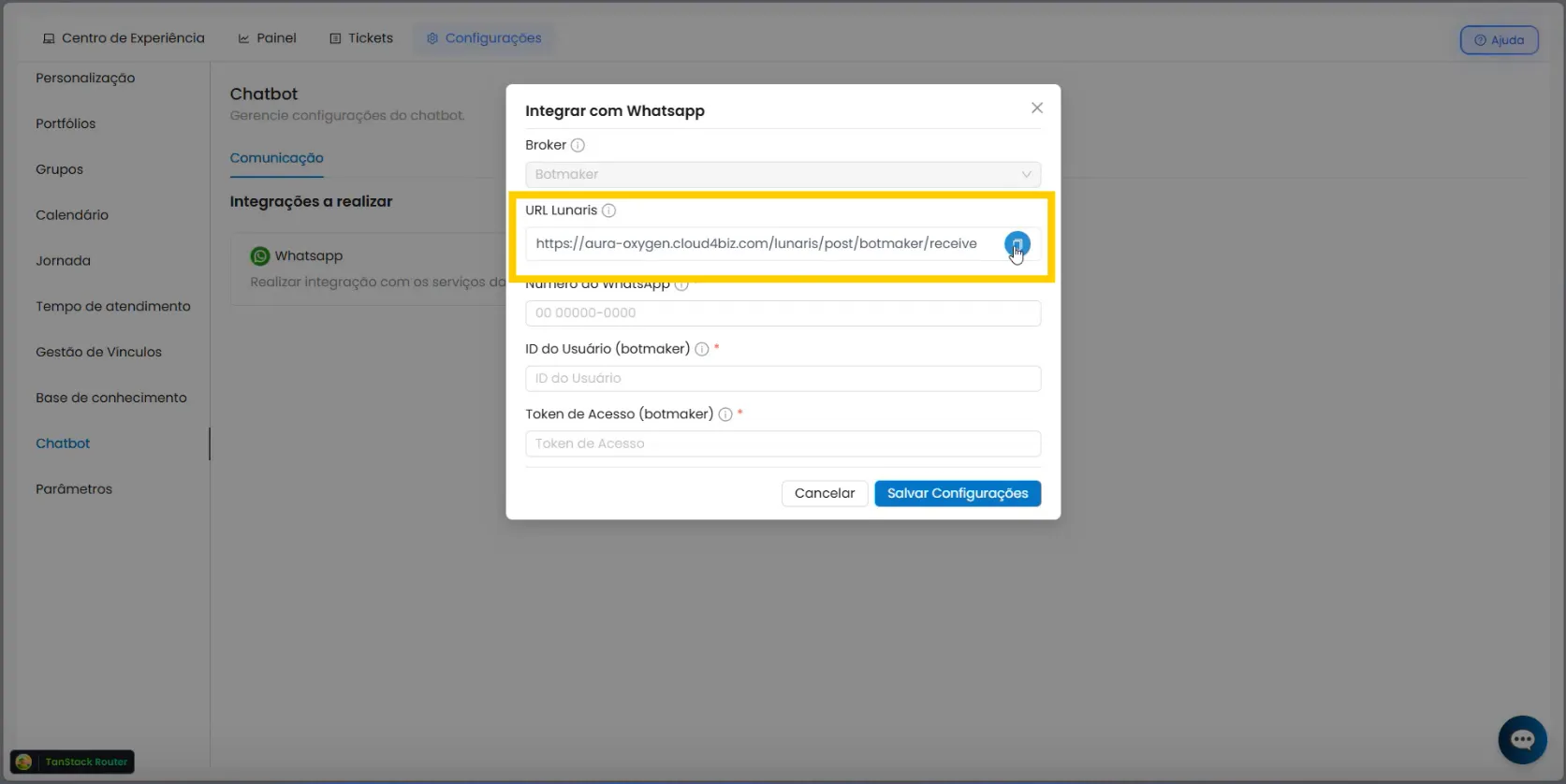Viewport: 1566px width, 784px height.
Task: Go to the Painel tab
Action: click(x=268, y=38)
